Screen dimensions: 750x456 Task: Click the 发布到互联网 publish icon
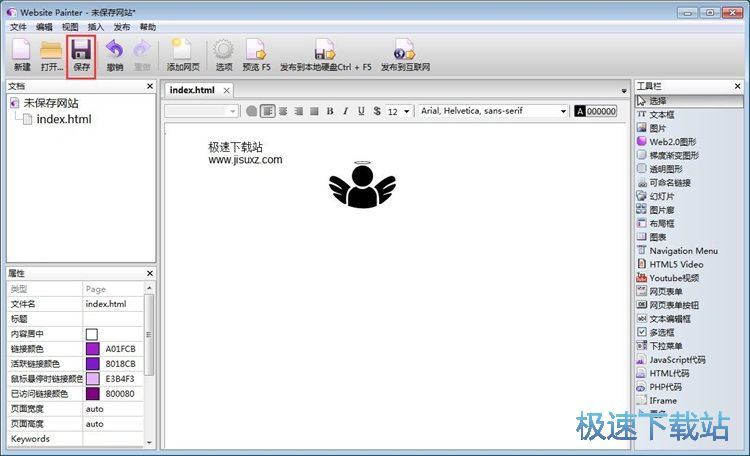pos(405,50)
